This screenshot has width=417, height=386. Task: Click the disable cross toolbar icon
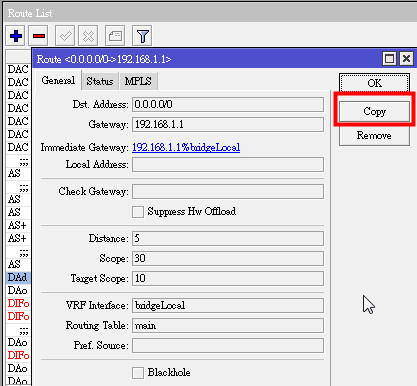88,36
